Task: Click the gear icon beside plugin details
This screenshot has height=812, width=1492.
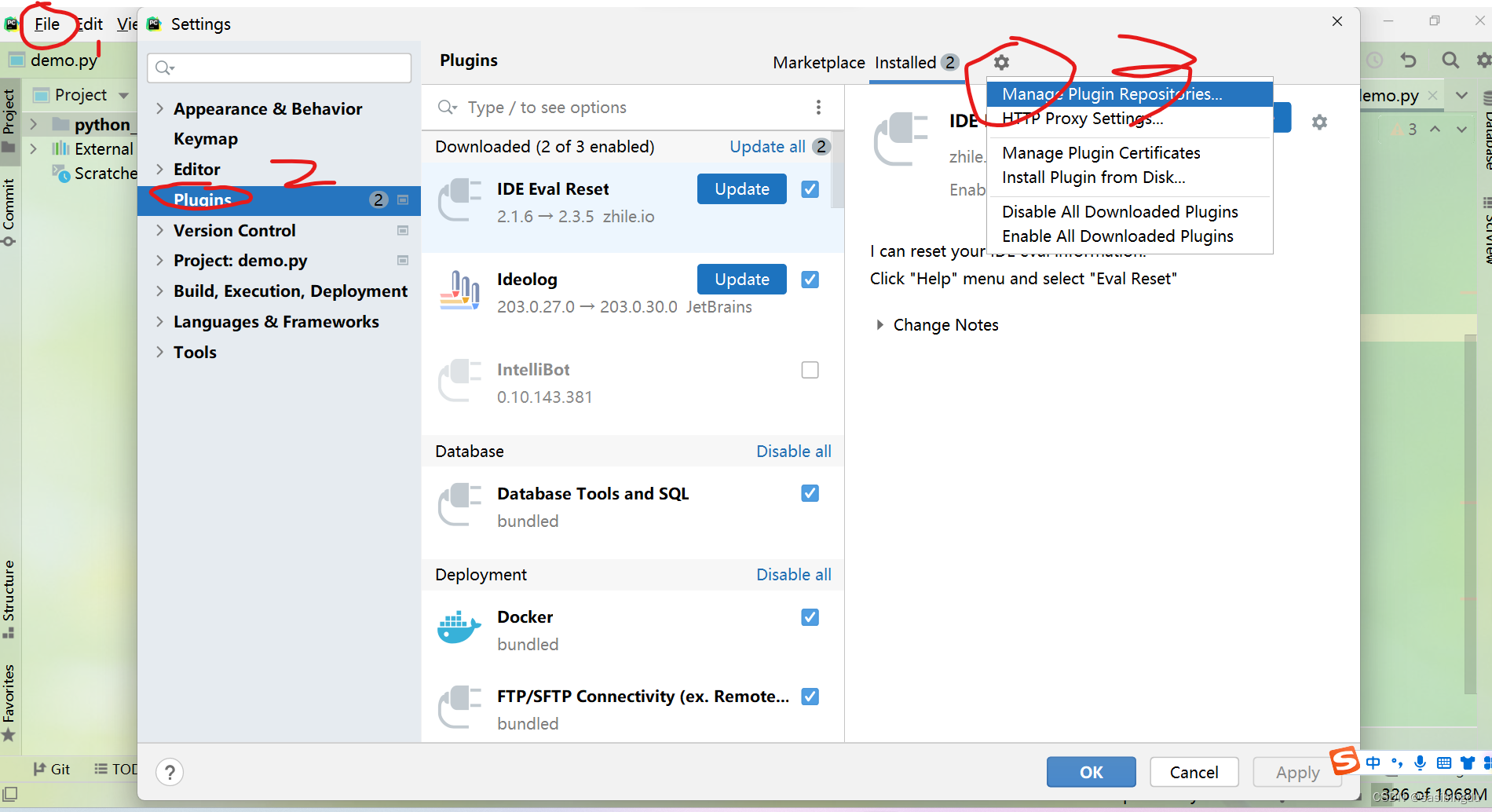Action: coord(1319,122)
